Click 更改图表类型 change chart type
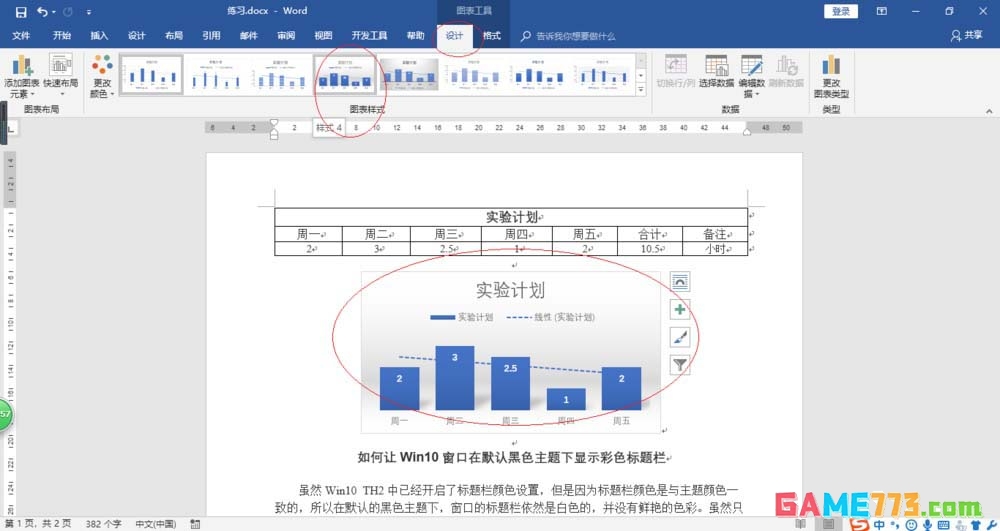The height and width of the screenshot is (531, 1000). tap(831, 76)
